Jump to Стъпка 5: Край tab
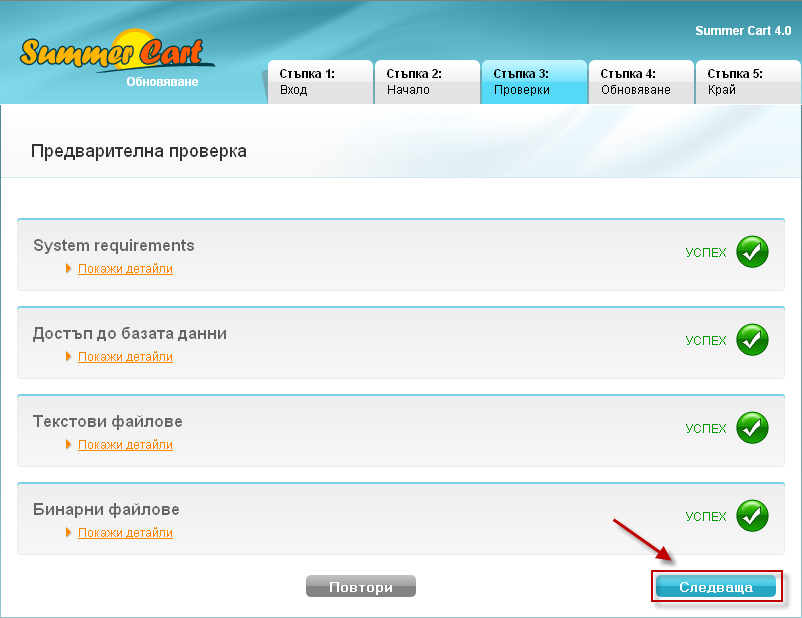The width and height of the screenshot is (802, 618). 748,82
